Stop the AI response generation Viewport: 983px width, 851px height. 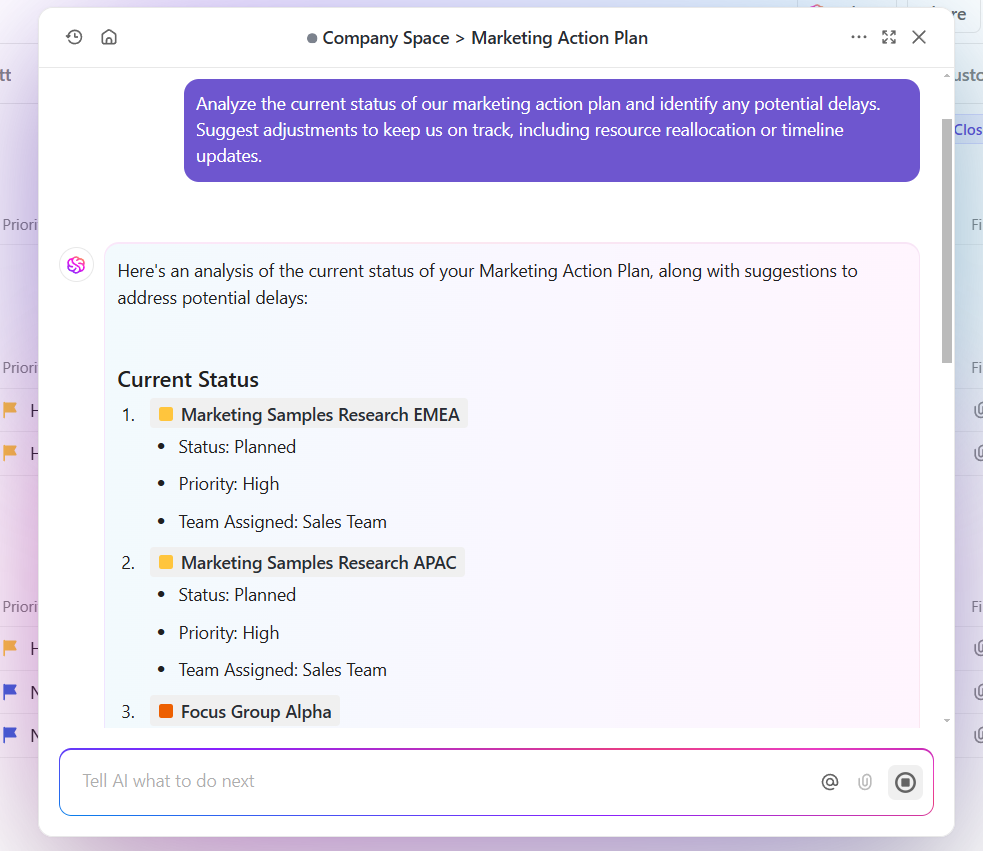tap(905, 782)
